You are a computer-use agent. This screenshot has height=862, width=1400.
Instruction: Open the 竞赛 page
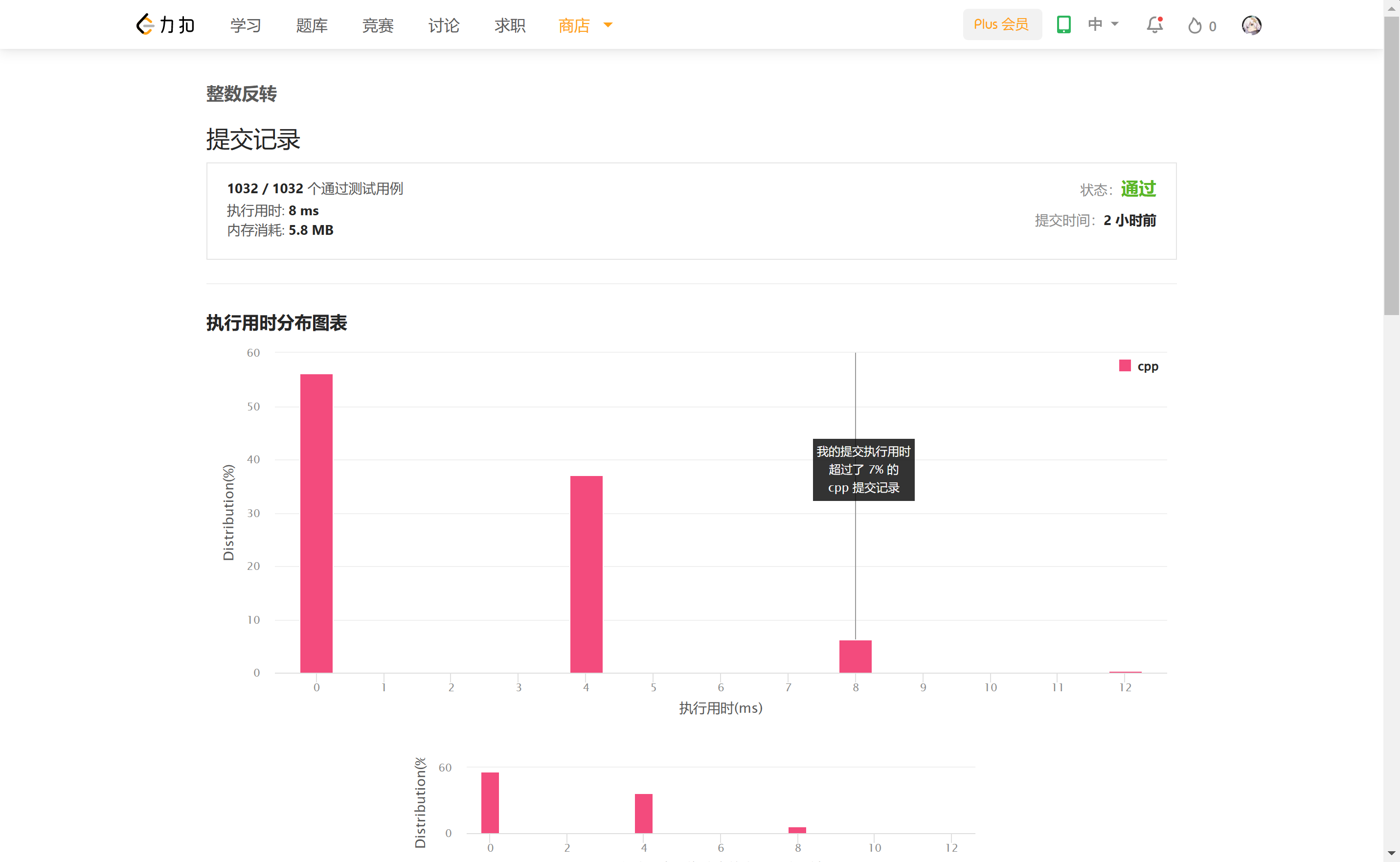point(378,25)
